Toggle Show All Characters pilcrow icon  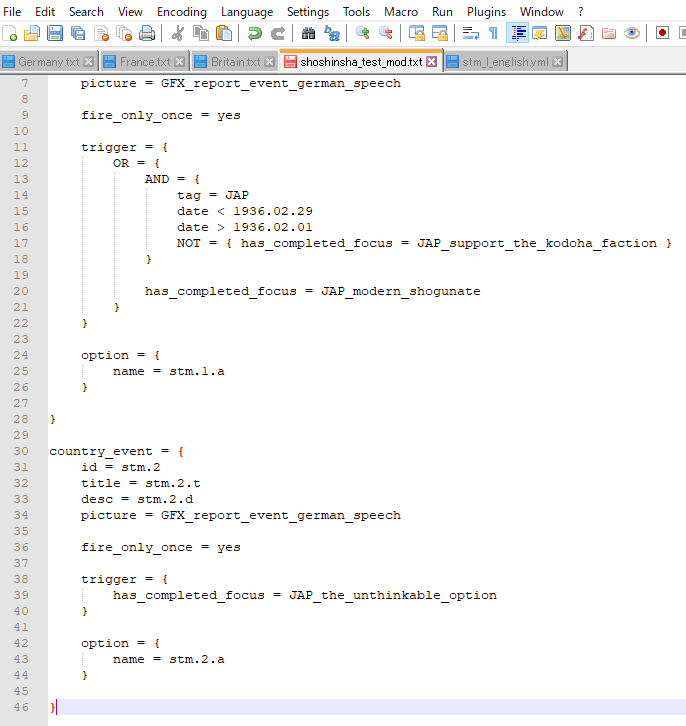pos(493,33)
